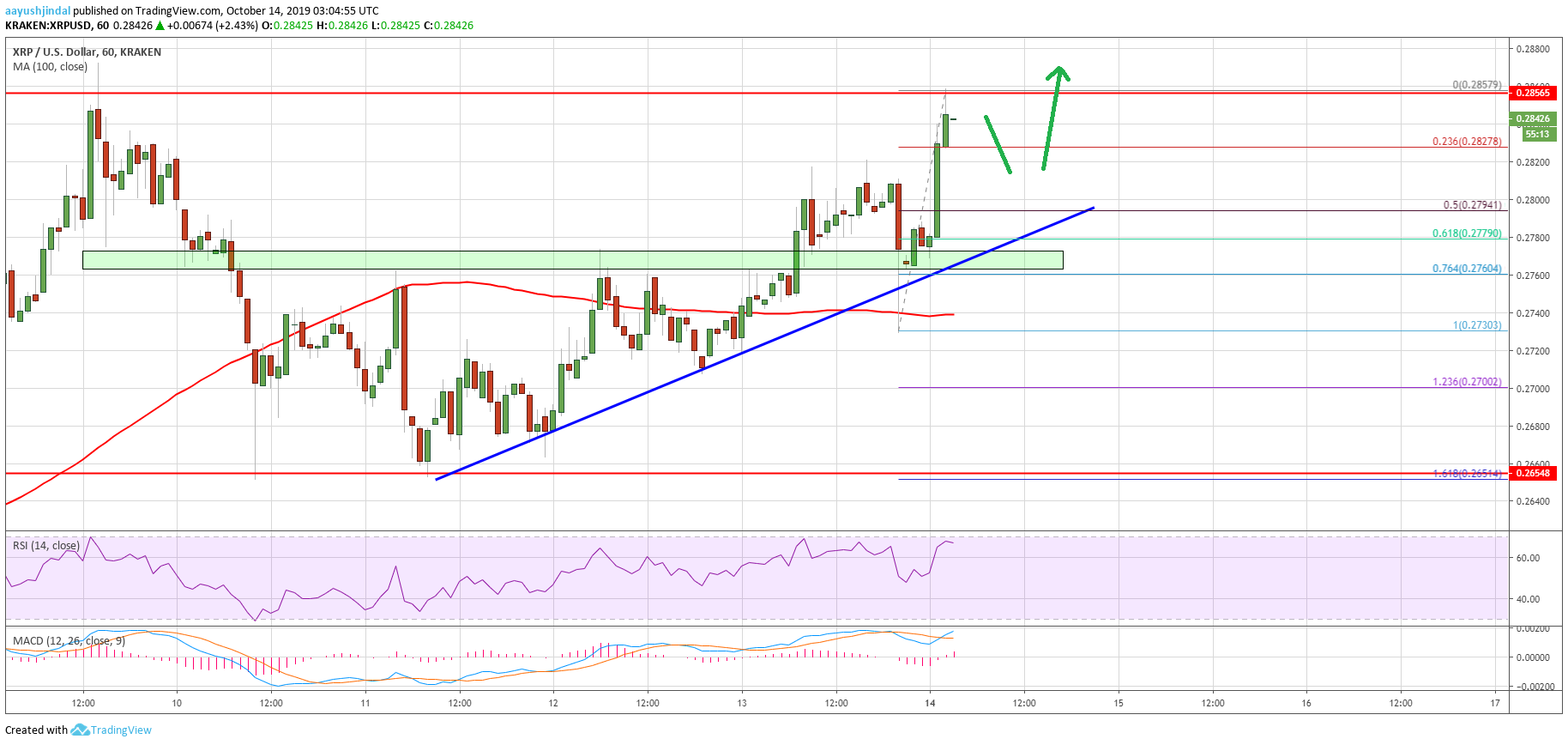Screen dimensions: 1568x745
Task: Click the 55:13 candle countdown label
Action: pos(1537,134)
